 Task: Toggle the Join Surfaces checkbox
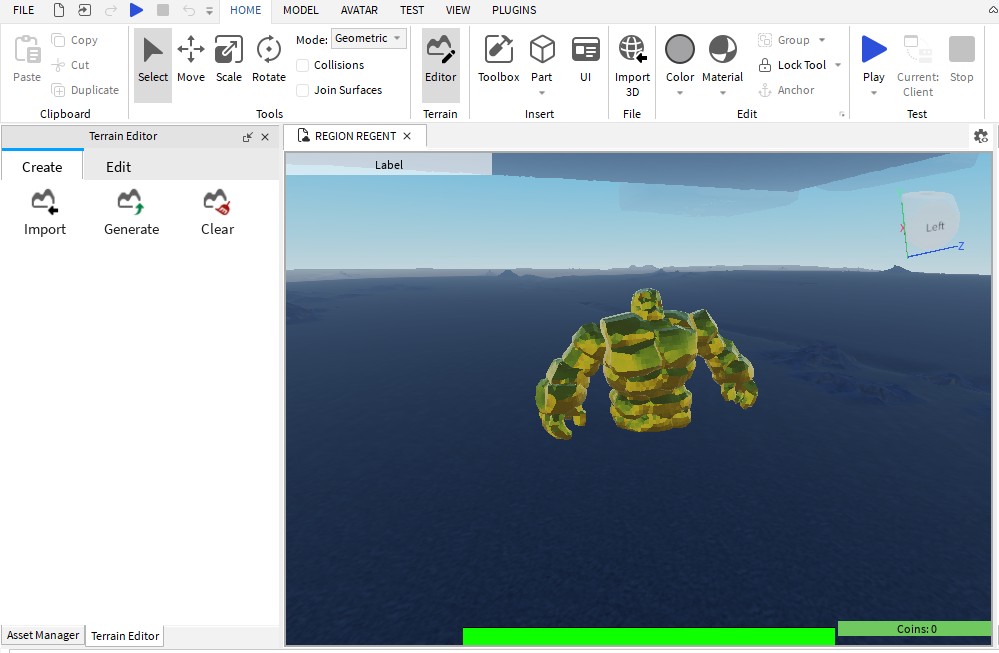pyautogui.click(x=303, y=90)
